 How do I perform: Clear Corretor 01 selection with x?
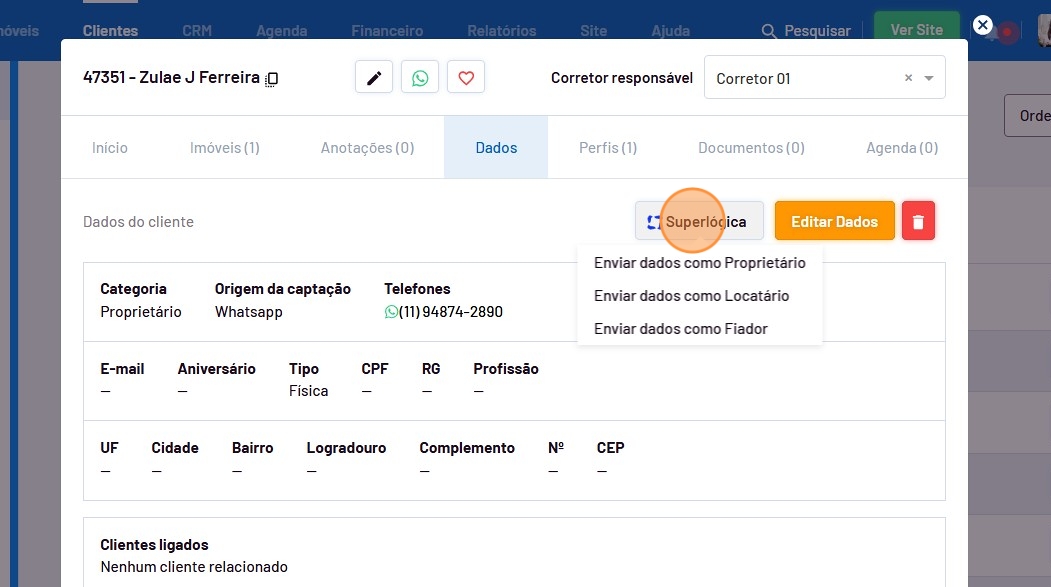(x=908, y=78)
